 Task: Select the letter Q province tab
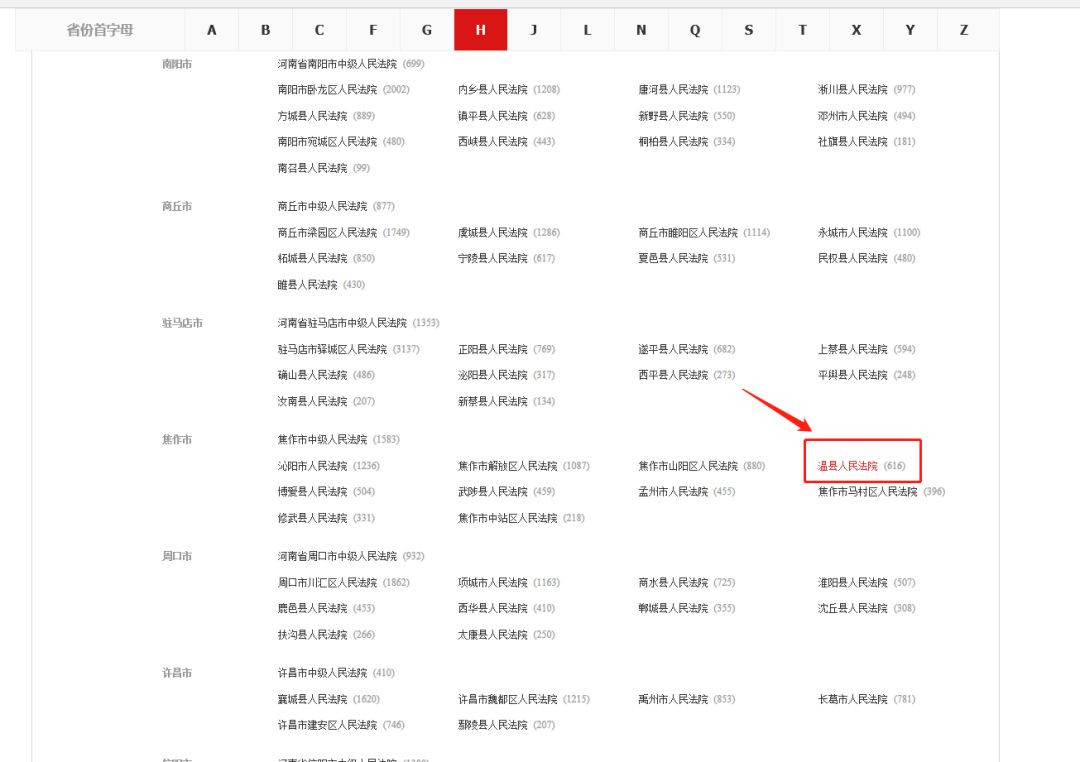[695, 30]
